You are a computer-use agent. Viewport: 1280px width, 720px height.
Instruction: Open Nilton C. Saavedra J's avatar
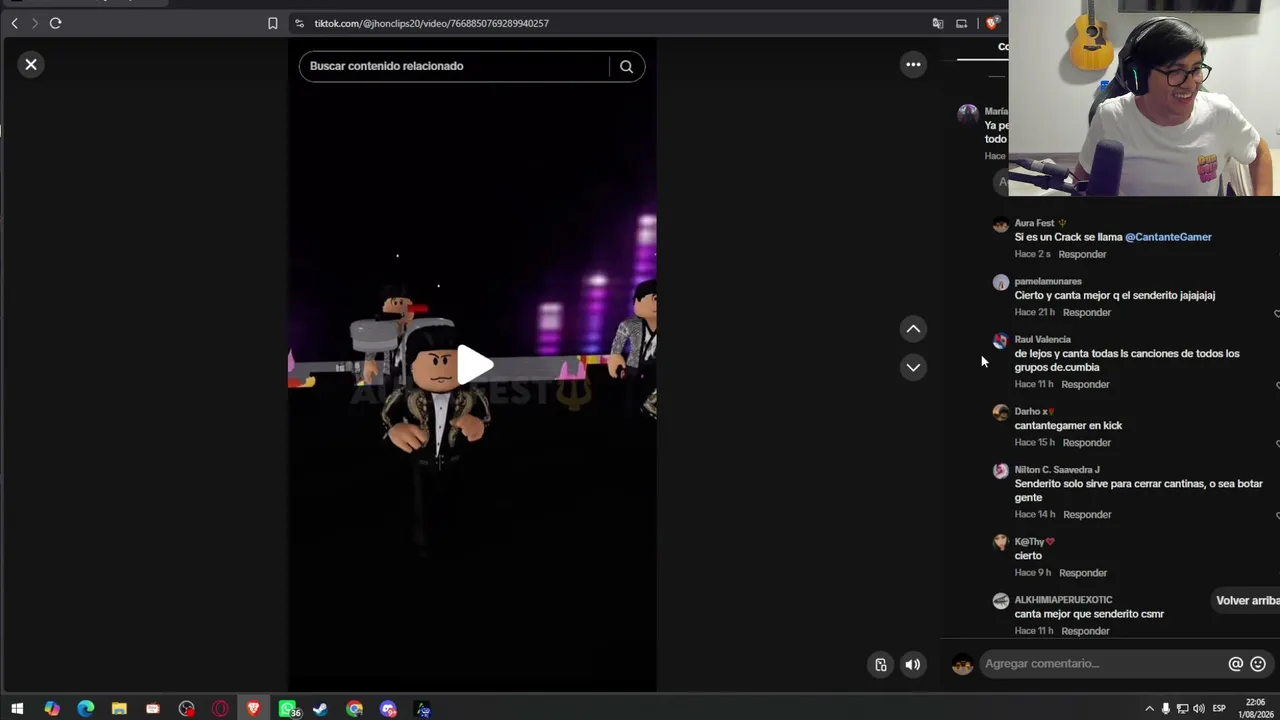click(x=1000, y=471)
